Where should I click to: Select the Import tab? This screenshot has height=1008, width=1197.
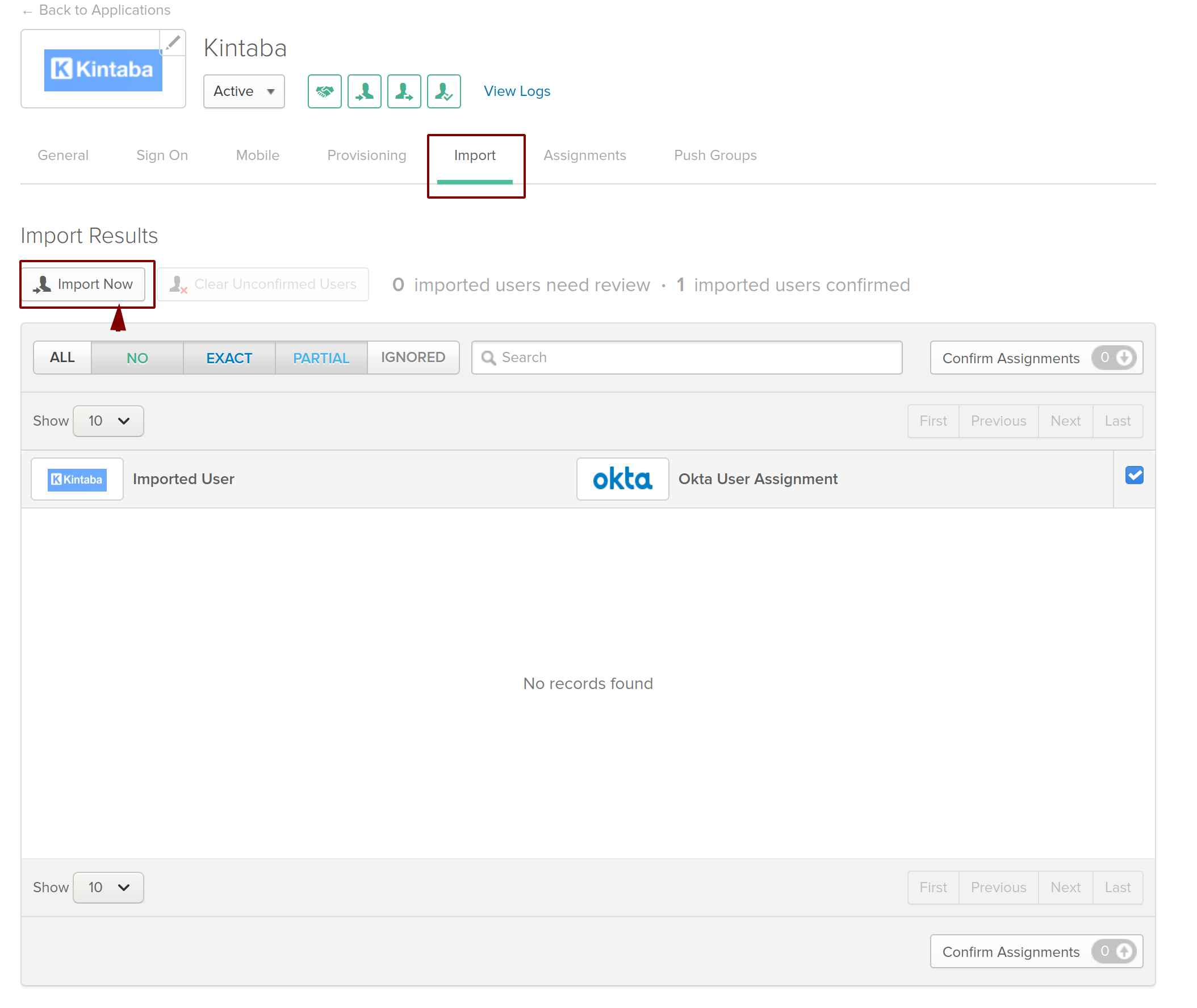pos(475,156)
